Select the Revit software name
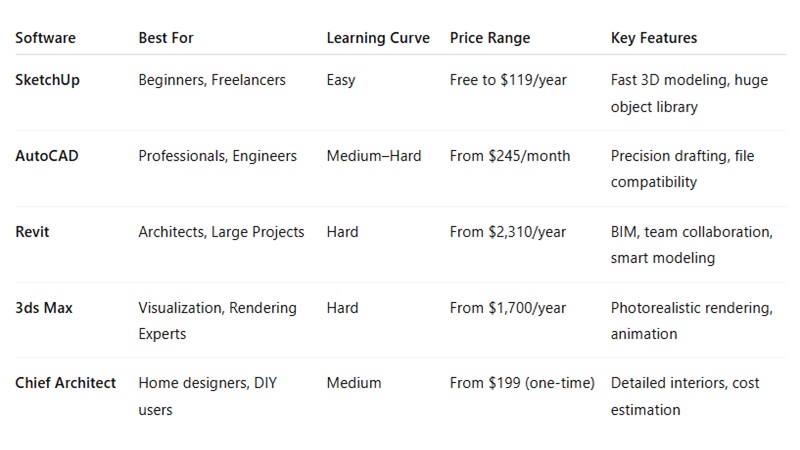Screen dimensions: 800x450 [32, 232]
